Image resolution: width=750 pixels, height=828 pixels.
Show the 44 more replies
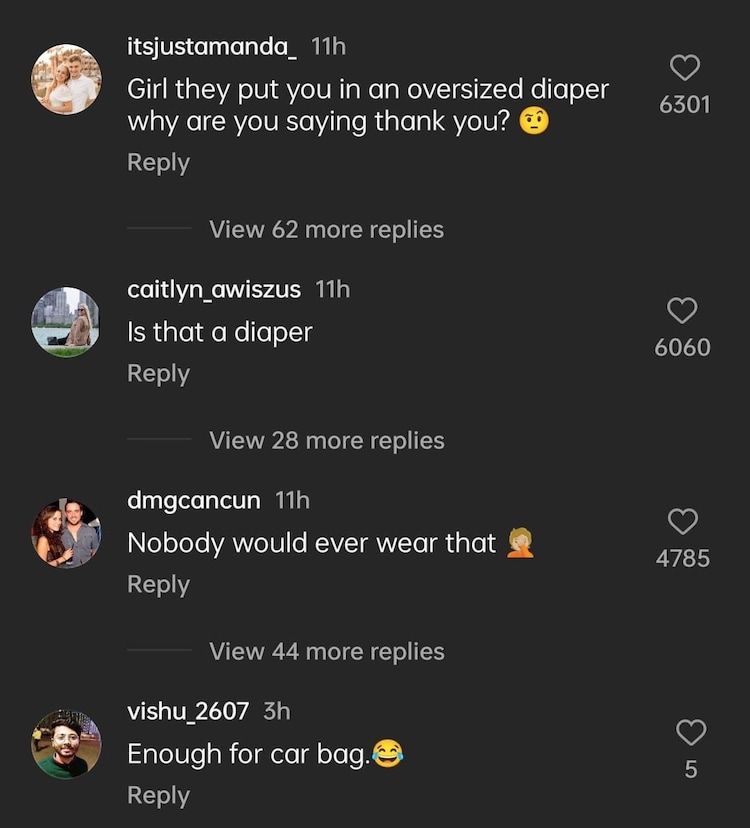[x=326, y=651]
